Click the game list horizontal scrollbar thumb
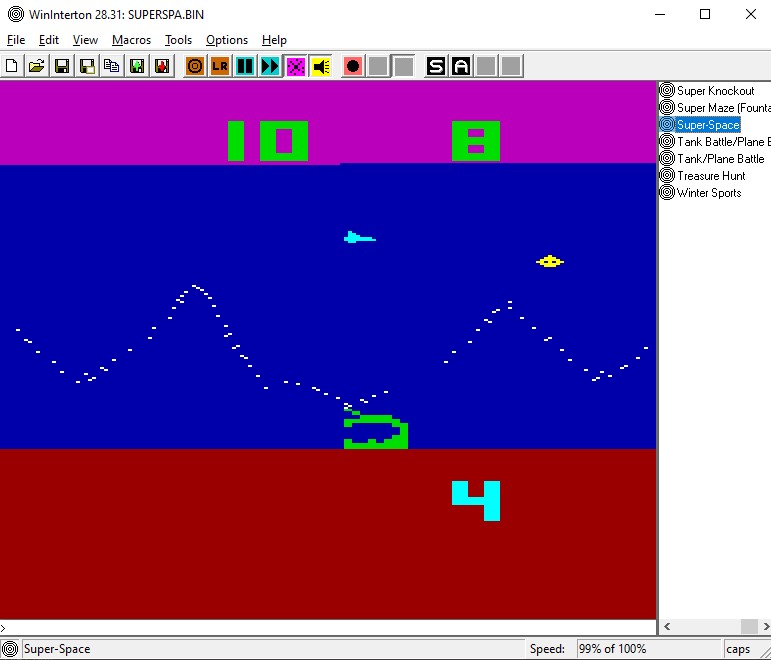Screen dimensions: 771x660 pyautogui.click(x=749, y=627)
